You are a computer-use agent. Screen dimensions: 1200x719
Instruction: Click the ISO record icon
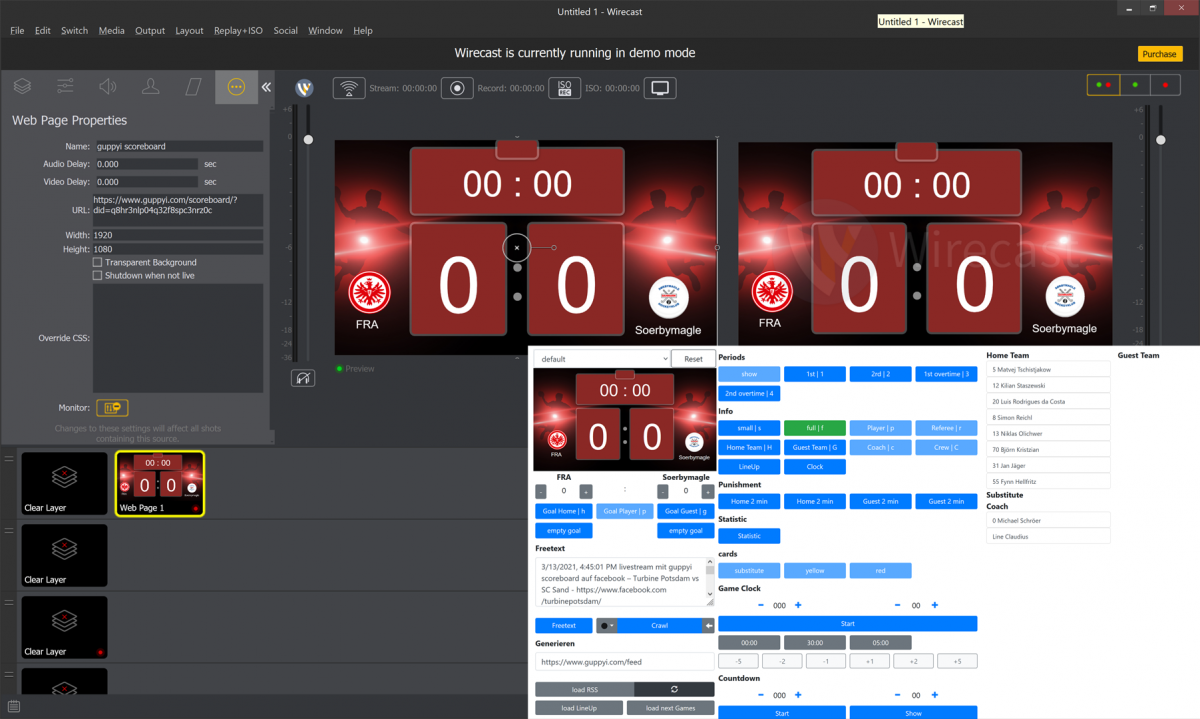(x=564, y=88)
